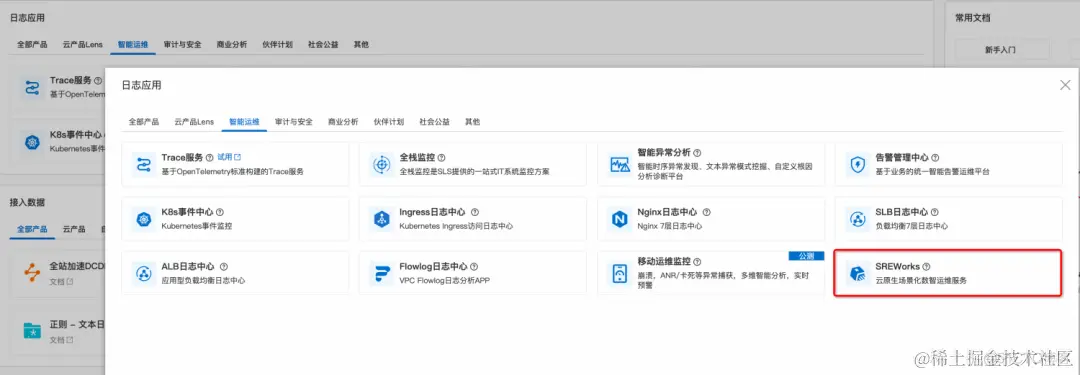Click text Kubernetes事件监控 in dialog
The image size is (1080, 375).
(196, 226)
